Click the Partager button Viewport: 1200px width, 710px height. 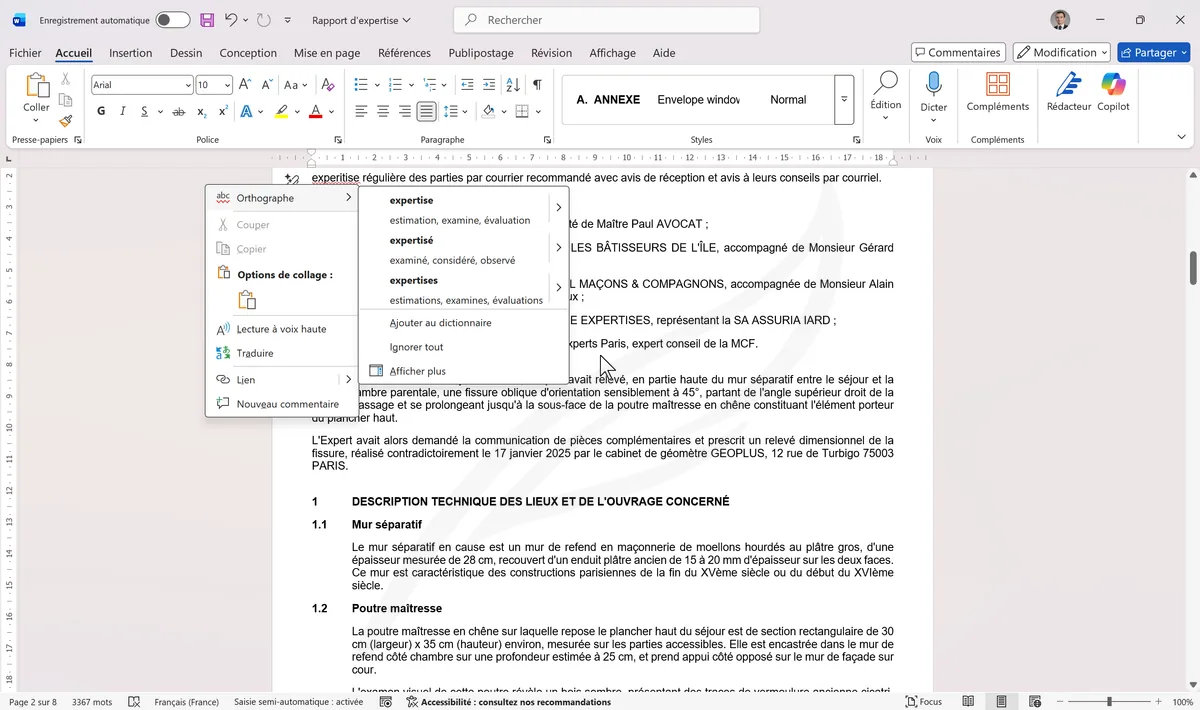[x=1152, y=52]
